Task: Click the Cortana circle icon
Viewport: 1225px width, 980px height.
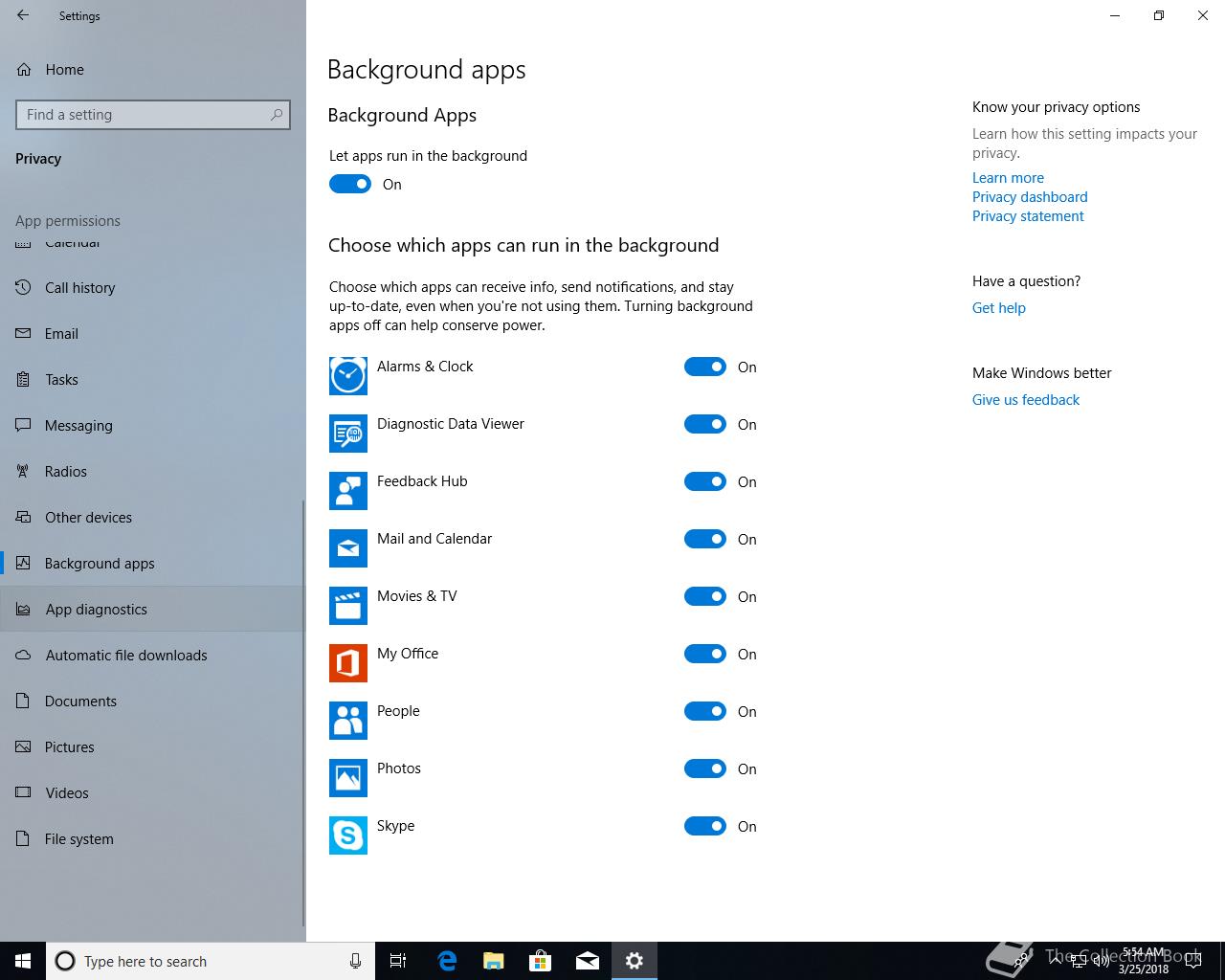Action: click(x=65, y=961)
